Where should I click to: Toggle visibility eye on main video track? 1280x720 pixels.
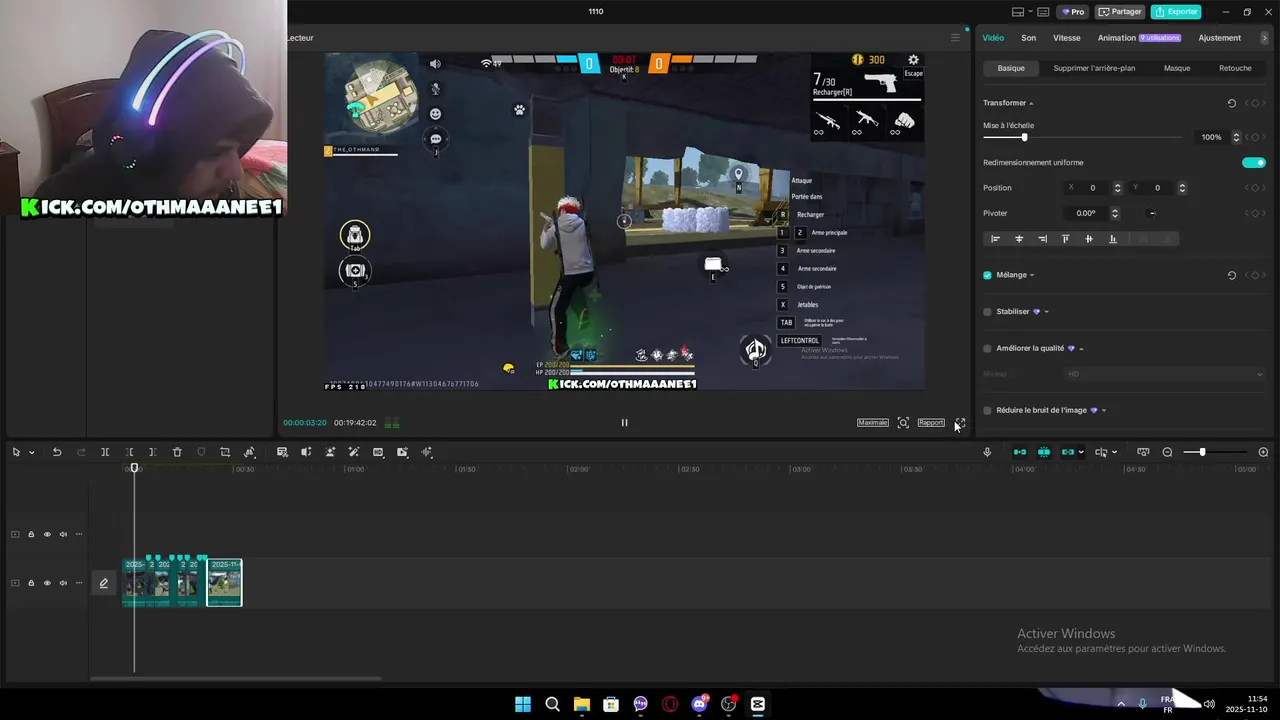47,583
